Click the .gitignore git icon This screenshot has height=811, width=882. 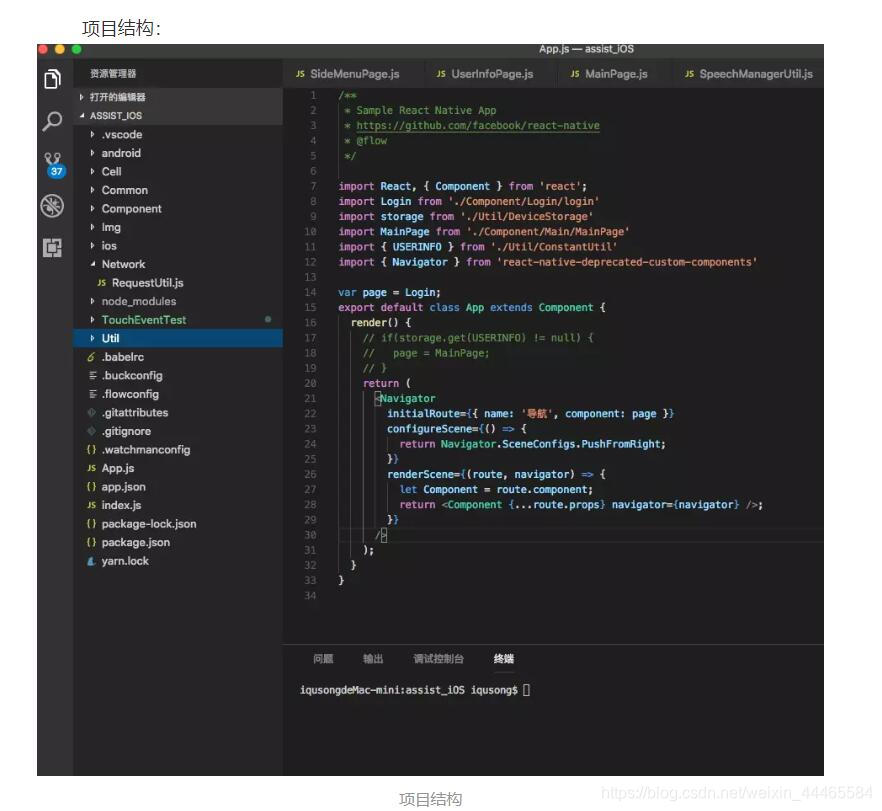point(91,431)
